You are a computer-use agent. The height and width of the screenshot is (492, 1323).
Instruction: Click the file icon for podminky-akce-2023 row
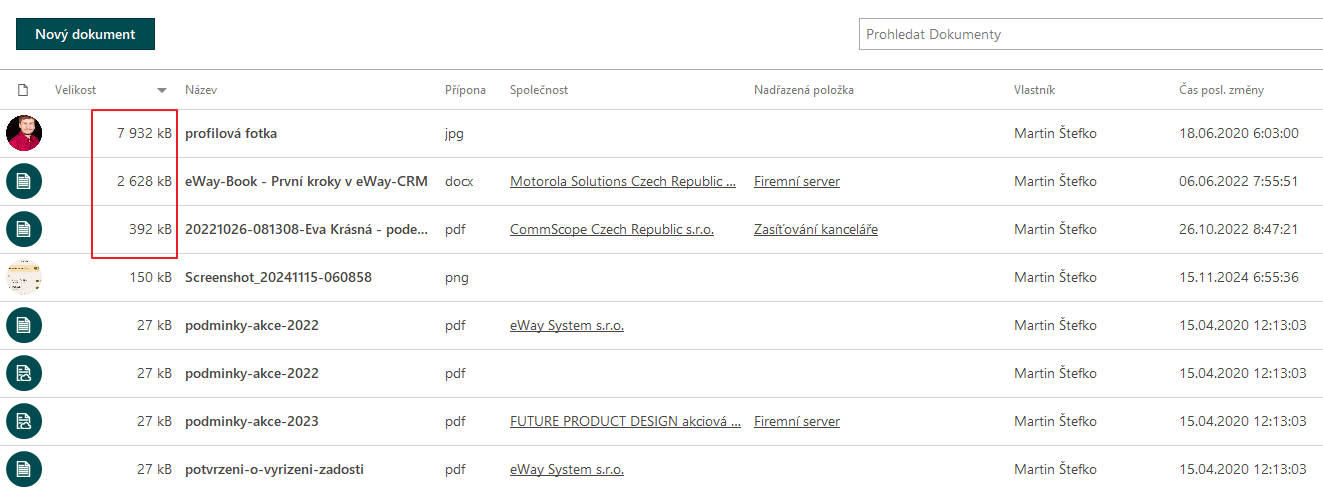[24, 421]
